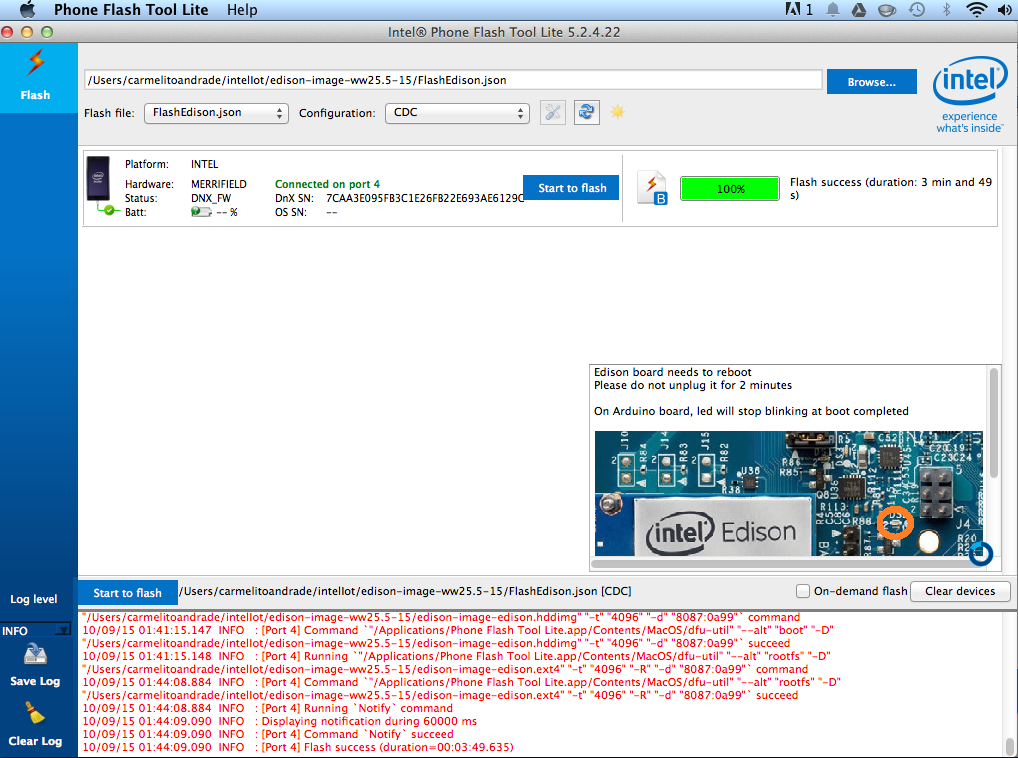
Task: Click the 100% progress bar
Action: (730, 189)
